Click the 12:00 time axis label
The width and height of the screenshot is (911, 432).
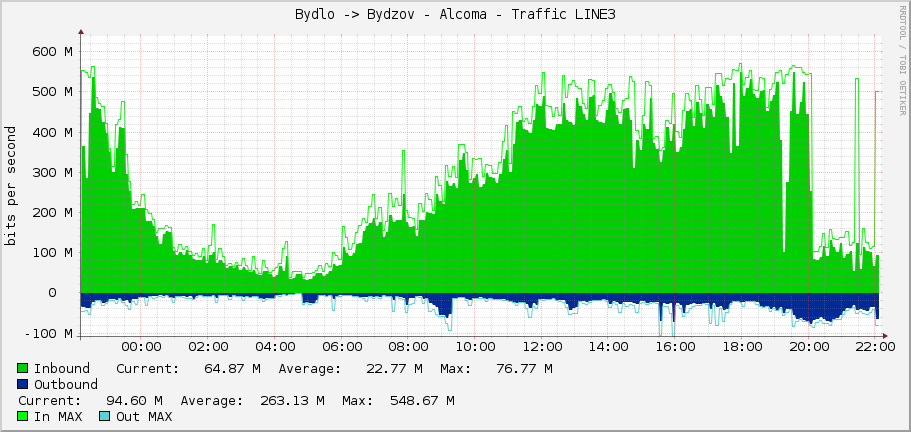[542, 347]
